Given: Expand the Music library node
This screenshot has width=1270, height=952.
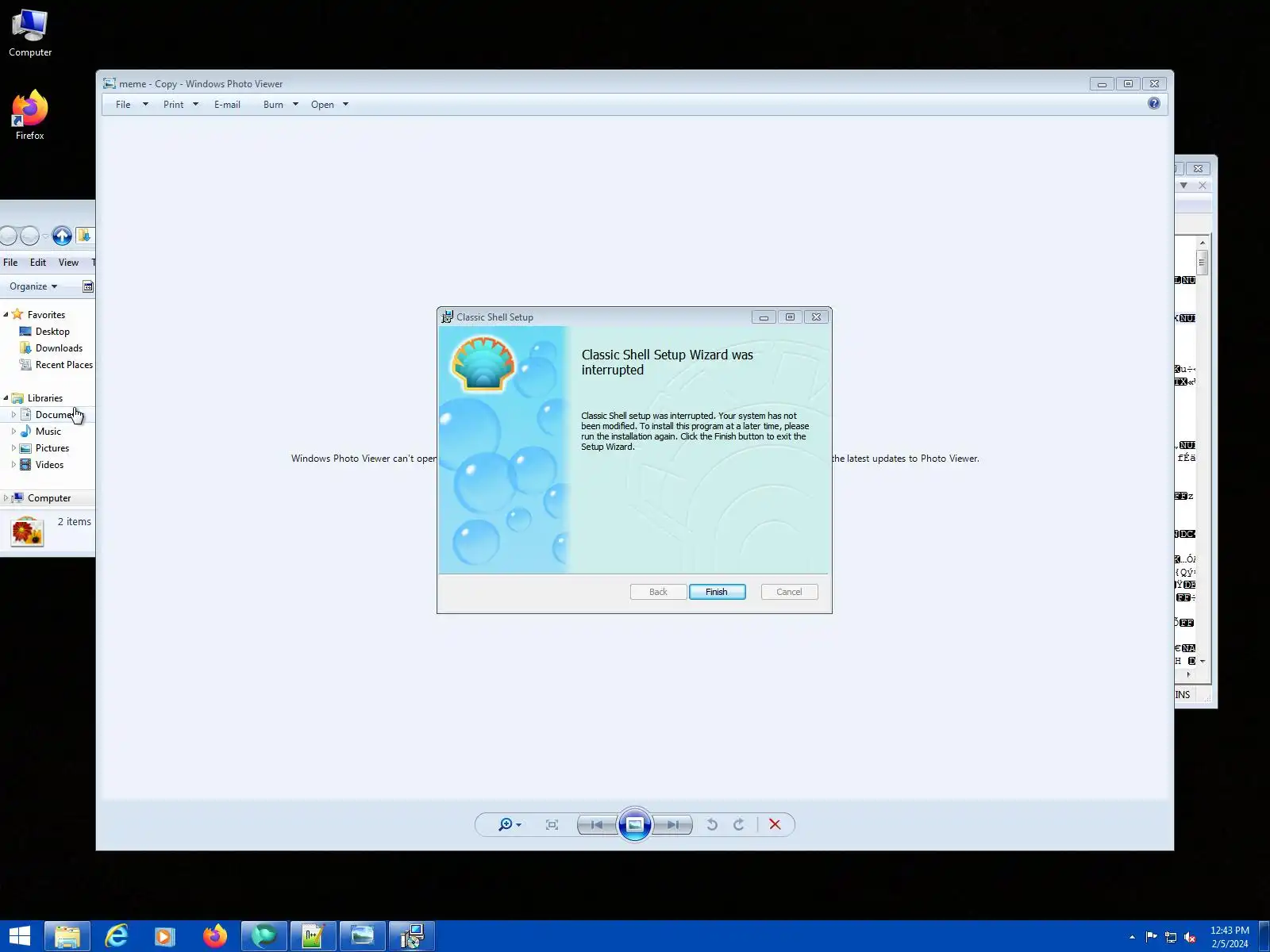Looking at the screenshot, I should pos(13,432).
